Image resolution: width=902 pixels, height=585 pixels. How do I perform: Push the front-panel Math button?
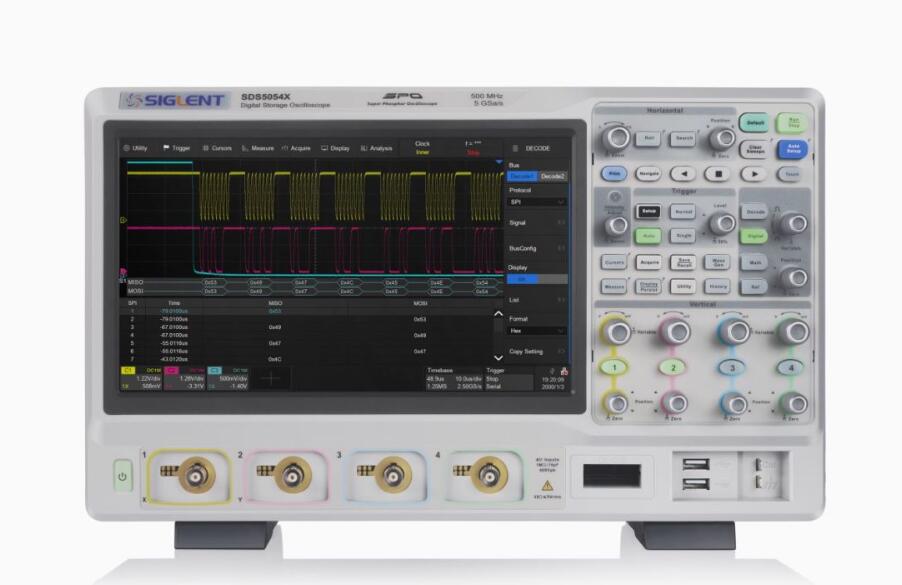[755, 262]
